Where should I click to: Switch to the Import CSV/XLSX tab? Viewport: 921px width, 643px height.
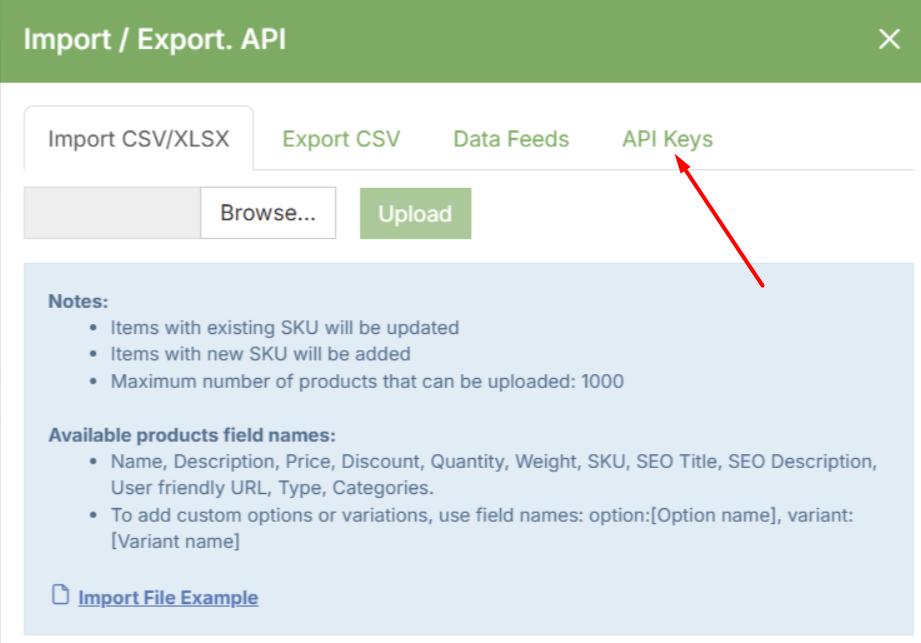click(139, 139)
